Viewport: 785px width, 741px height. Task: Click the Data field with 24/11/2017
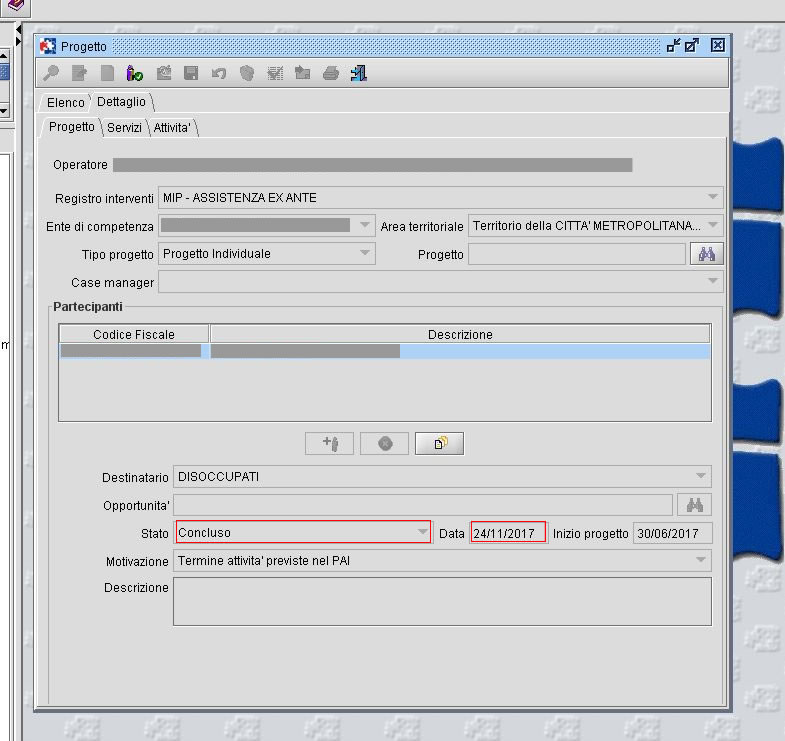pyautogui.click(x=508, y=533)
